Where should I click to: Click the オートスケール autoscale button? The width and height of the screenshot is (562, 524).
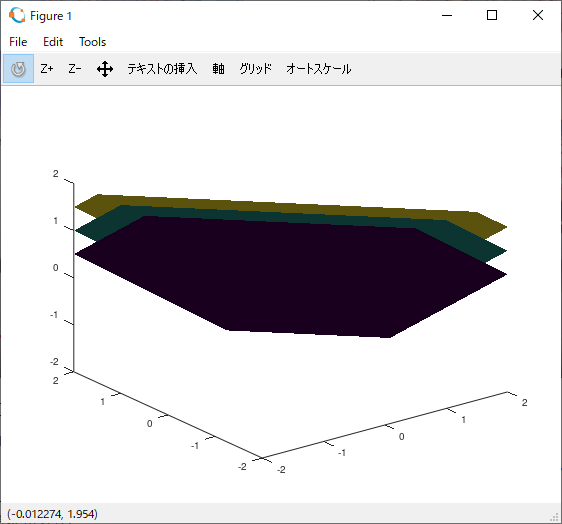tap(319, 69)
